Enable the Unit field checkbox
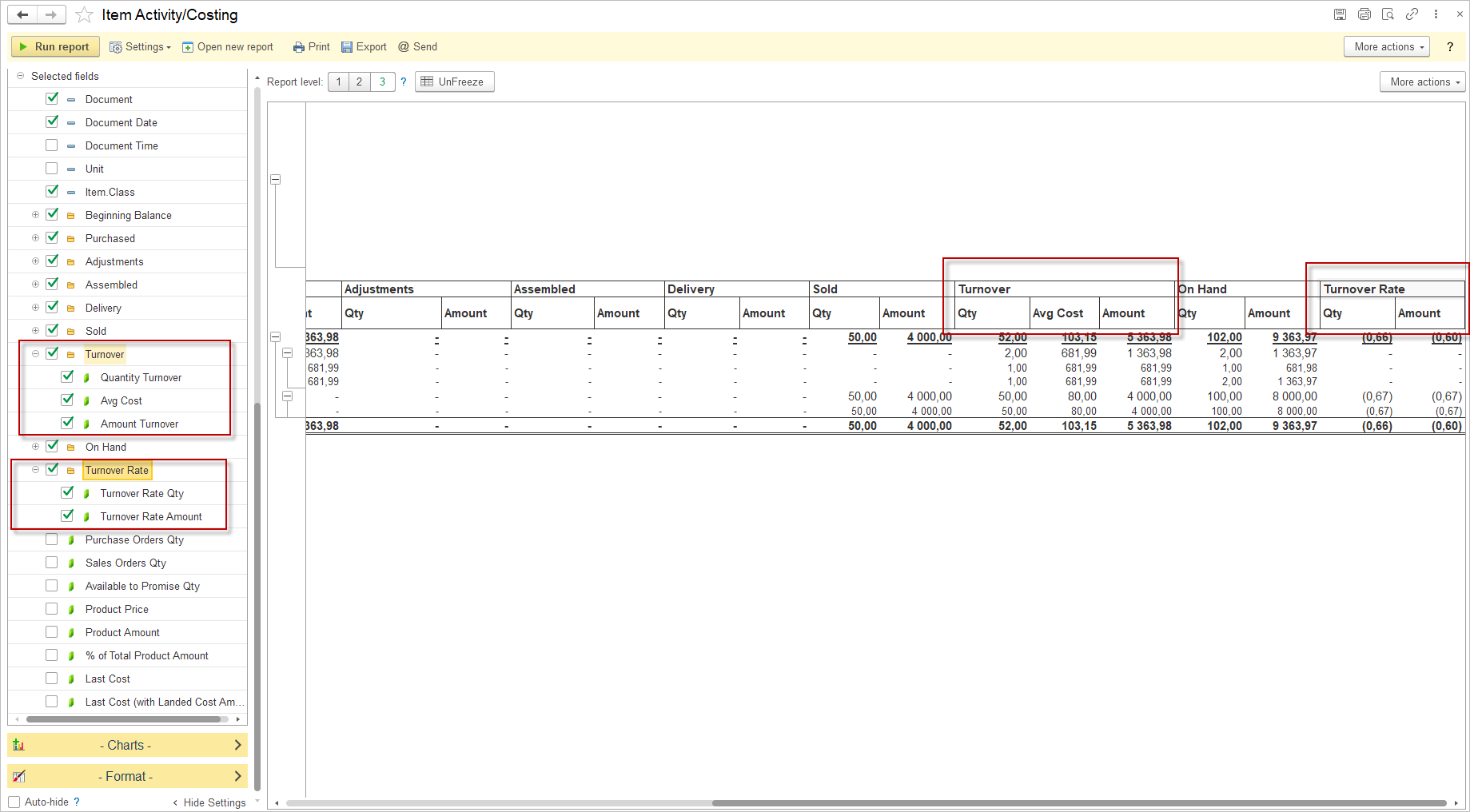This screenshot has height=812, width=1470. (x=52, y=169)
